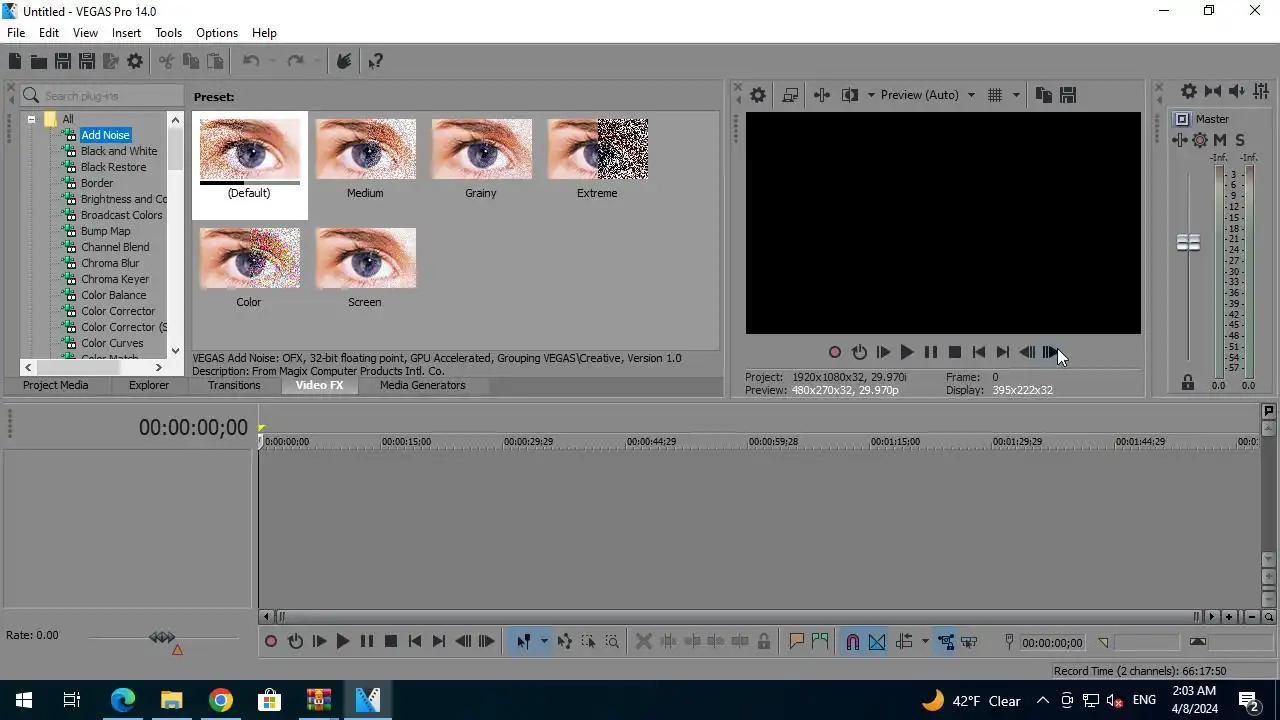Image resolution: width=1280 pixels, height=720 pixels.
Task: Stop playback in the Video Preview transport
Action: 955,352
